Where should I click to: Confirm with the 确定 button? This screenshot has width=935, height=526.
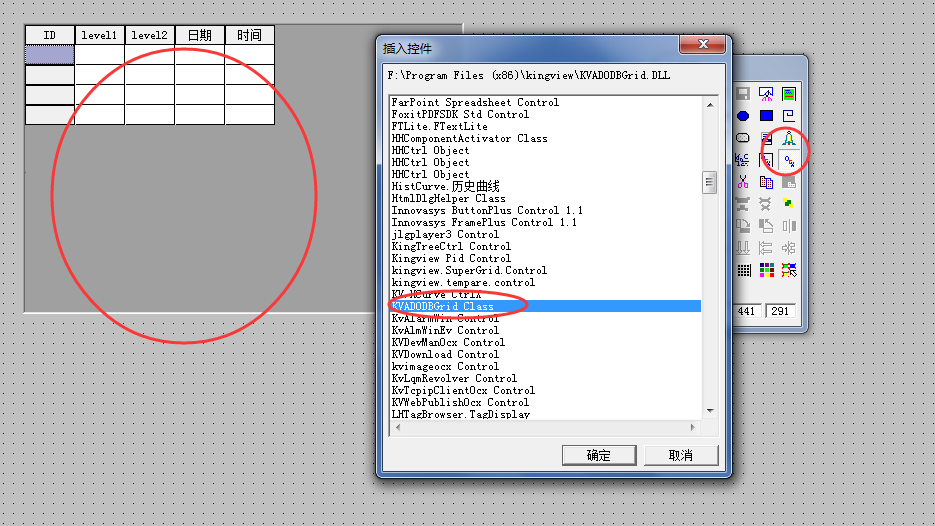(599, 456)
